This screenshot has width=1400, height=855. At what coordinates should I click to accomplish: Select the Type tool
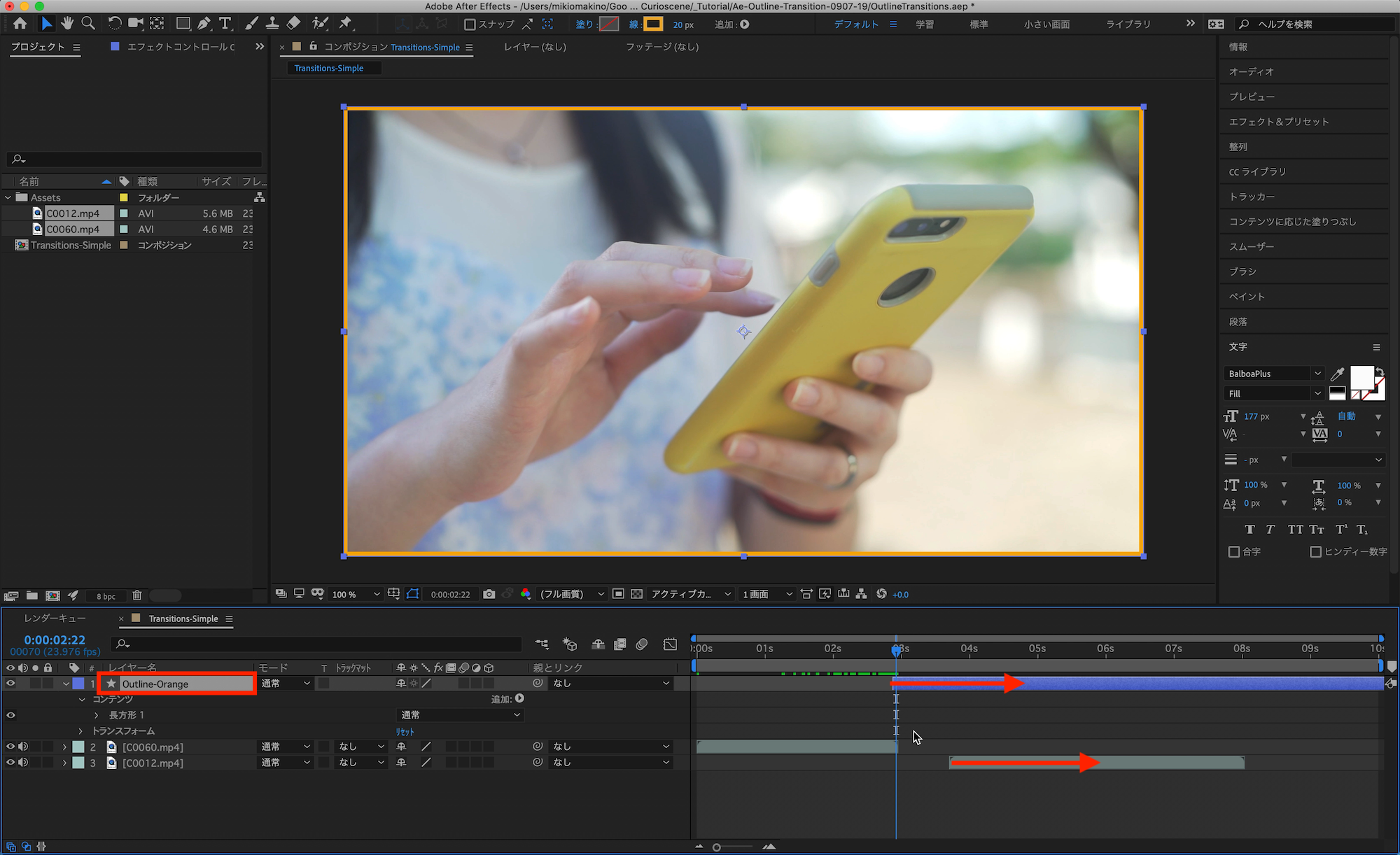[225, 24]
